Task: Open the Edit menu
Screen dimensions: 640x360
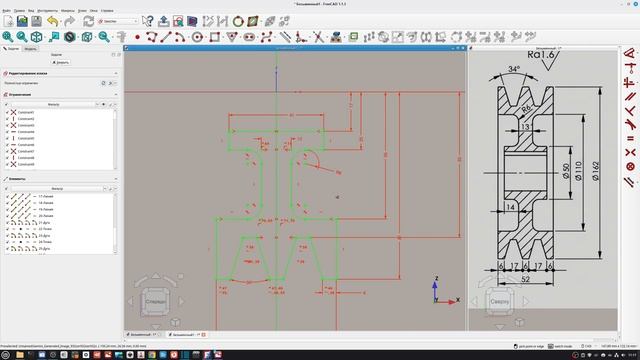Action: [x=19, y=11]
